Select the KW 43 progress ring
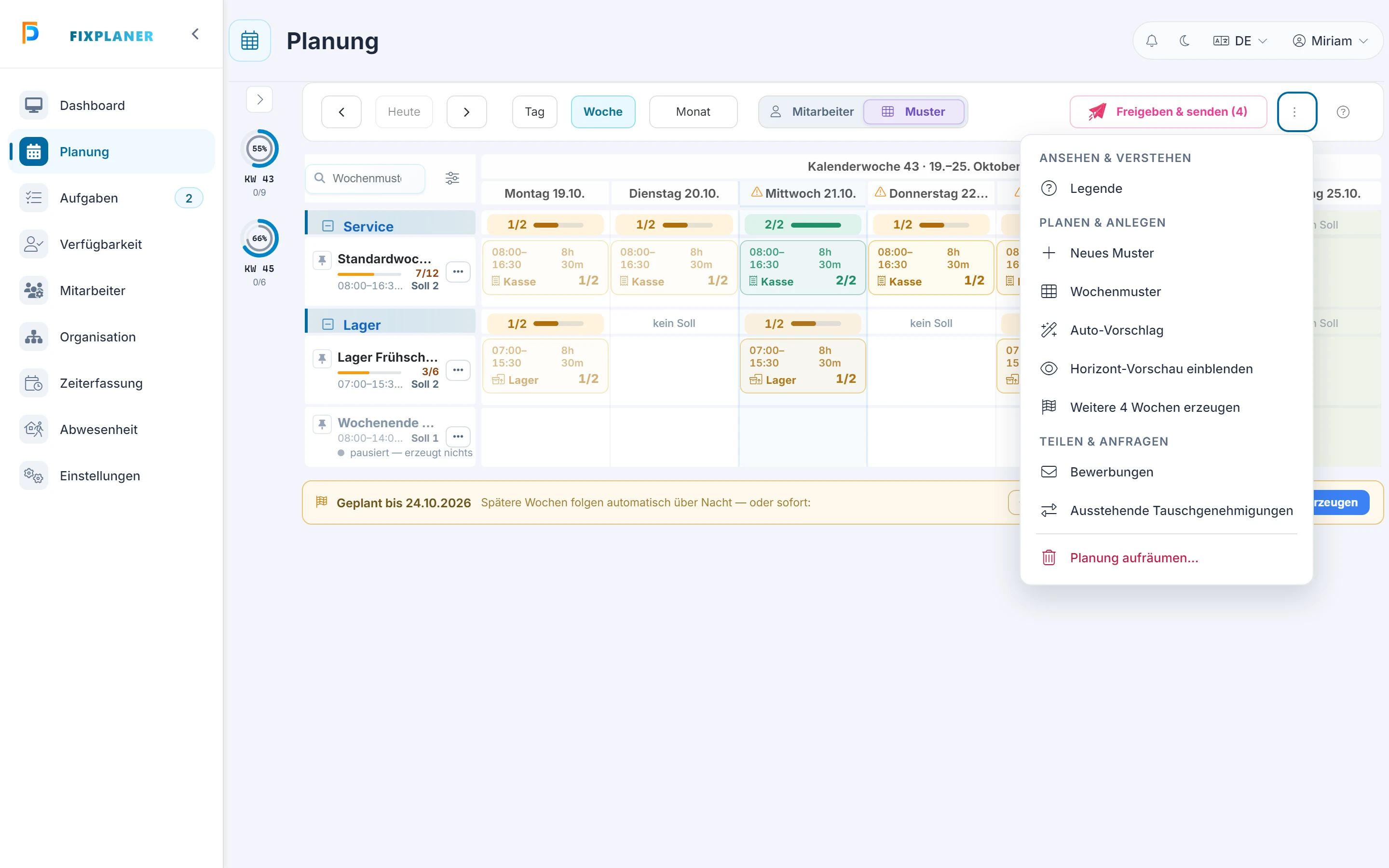The height and width of the screenshot is (868, 1389). coord(259,149)
